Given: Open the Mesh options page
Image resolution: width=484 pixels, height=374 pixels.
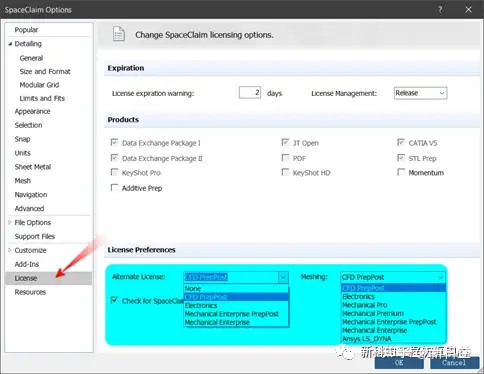Looking at the screenshot, I should pos(23,181).
